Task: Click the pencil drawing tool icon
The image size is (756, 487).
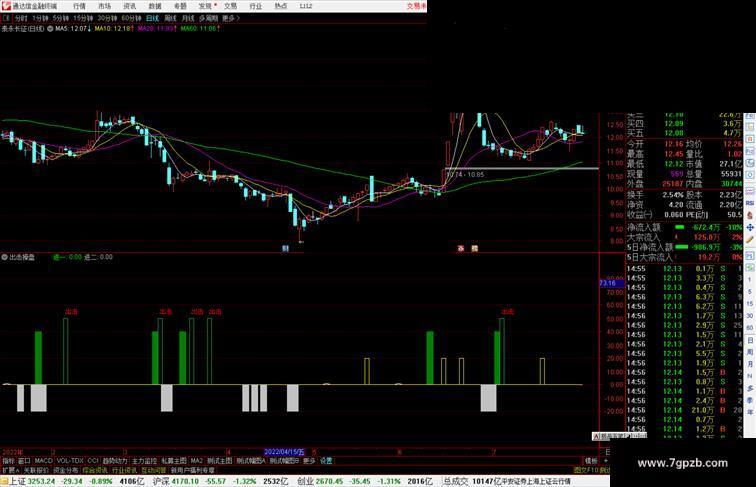Action: point(750,240)
